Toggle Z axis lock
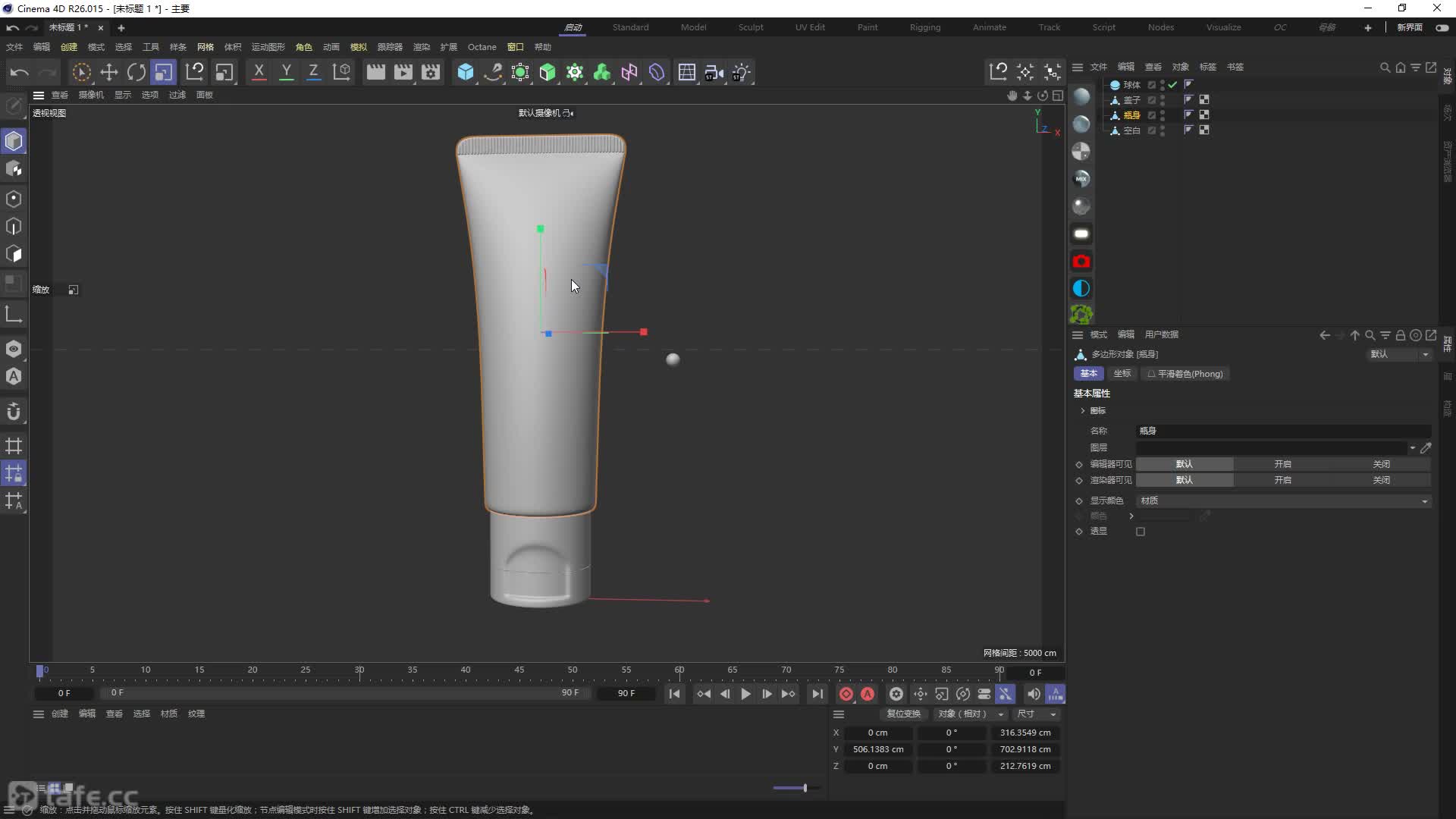The image size is (1456, 819). click(x=313, y=72)
